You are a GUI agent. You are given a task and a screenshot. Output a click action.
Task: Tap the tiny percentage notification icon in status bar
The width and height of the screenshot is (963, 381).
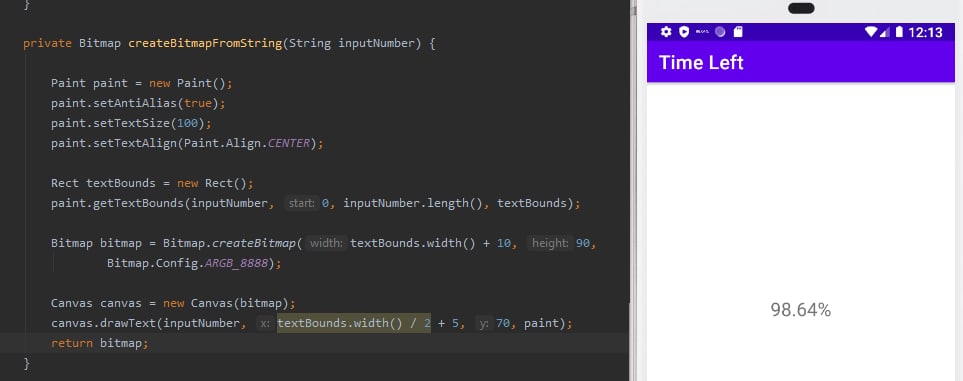point(702,32)
